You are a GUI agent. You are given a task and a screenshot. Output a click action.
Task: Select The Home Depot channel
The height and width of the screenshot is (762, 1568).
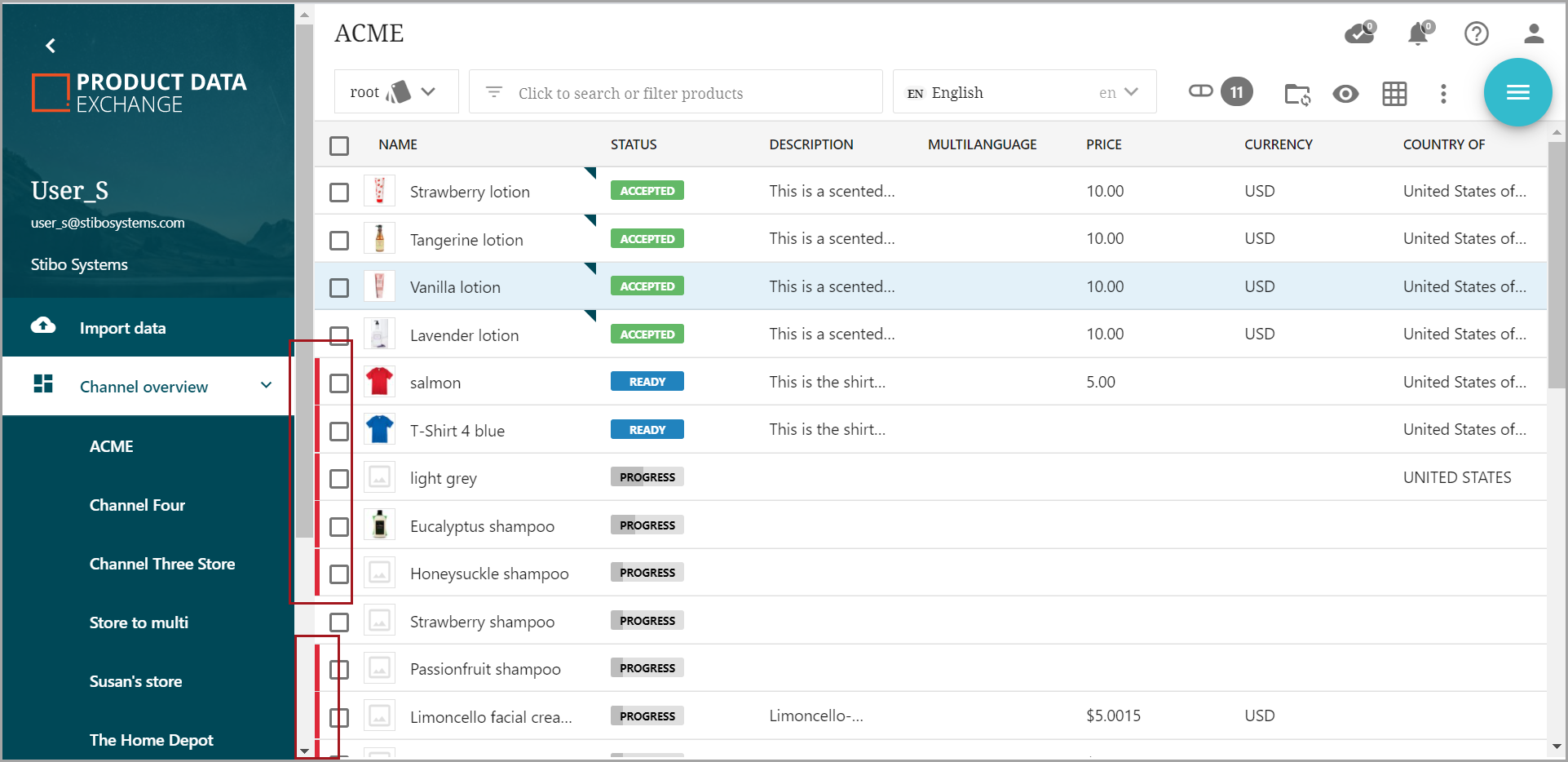151,740
